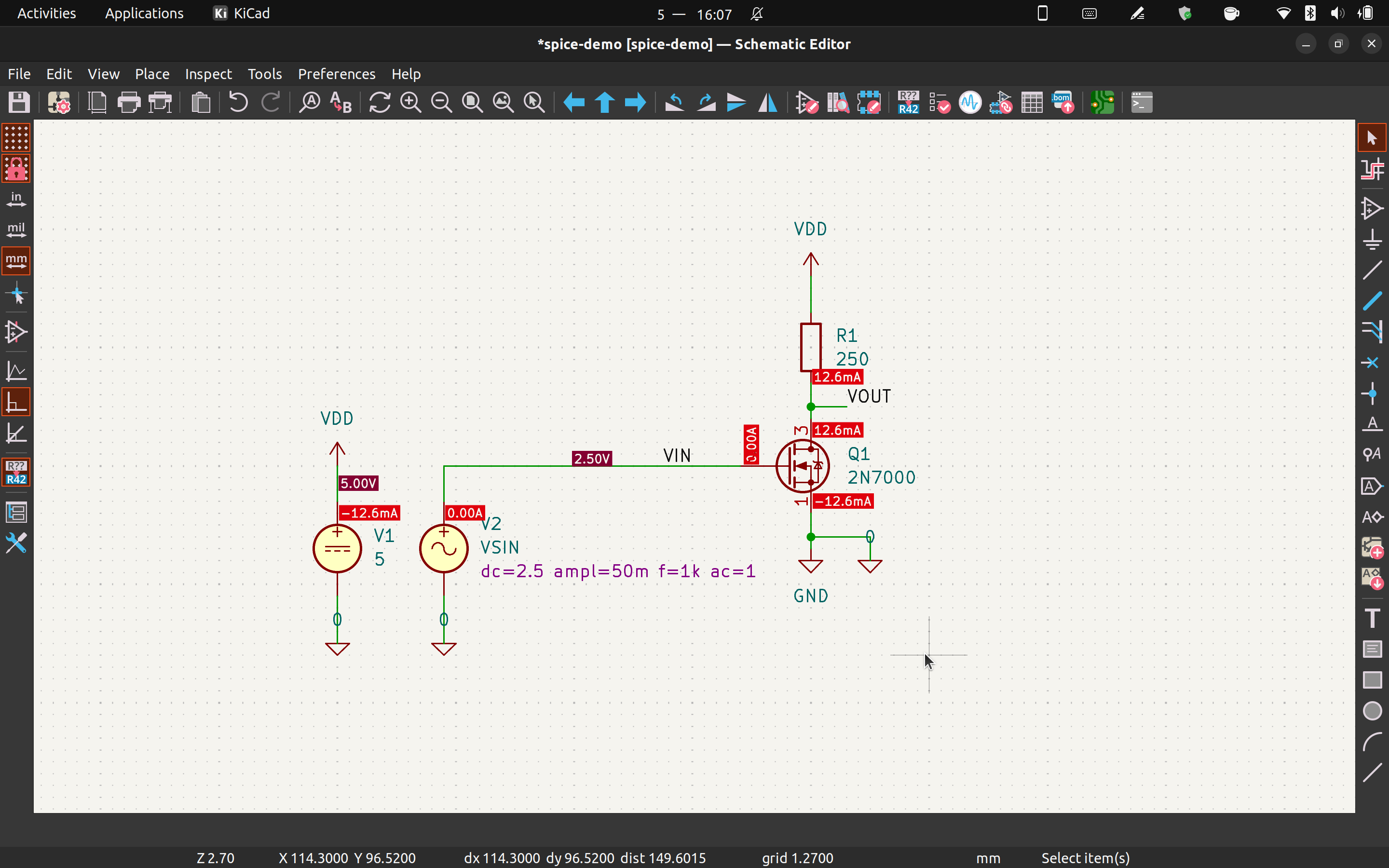Toggle grid display on left toolbar
This screenshot has height=868, width=1389.
(16, 138)
